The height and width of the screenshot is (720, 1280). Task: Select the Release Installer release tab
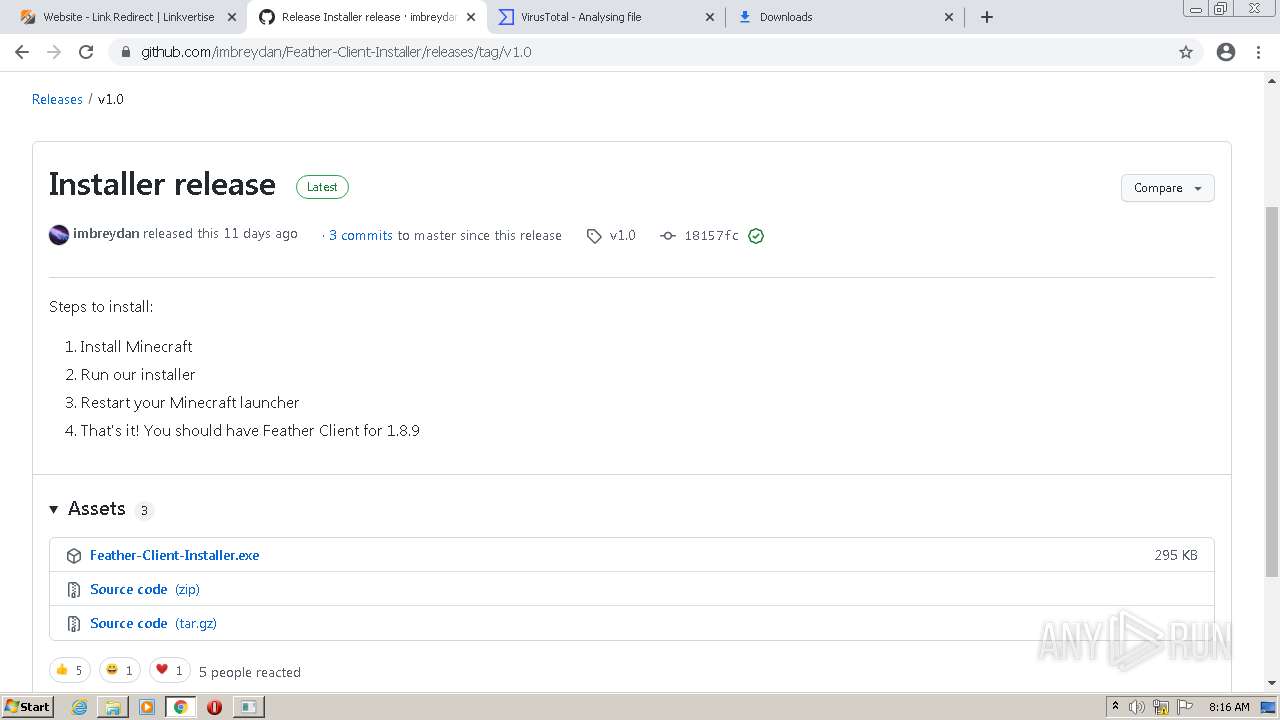point(367,17)
